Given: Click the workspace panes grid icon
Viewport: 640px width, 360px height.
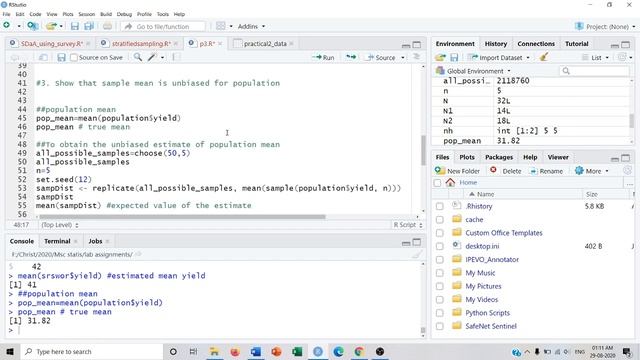Looking at the screenshot, I should pyautogui.click(x=221, y=26).
